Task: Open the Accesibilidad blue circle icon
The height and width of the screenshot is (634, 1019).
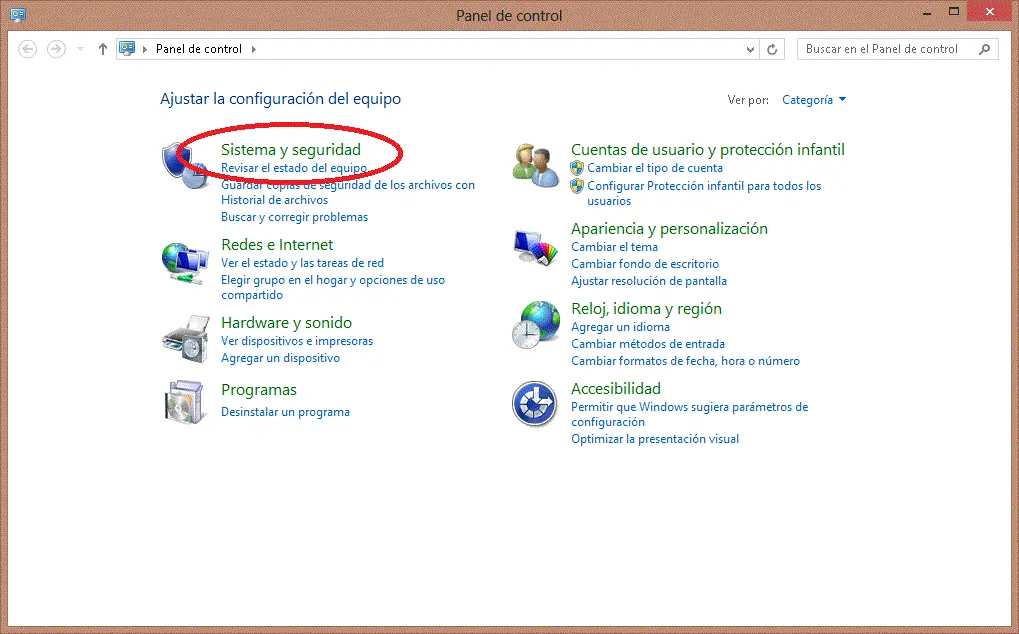Action: pos(534,404)
